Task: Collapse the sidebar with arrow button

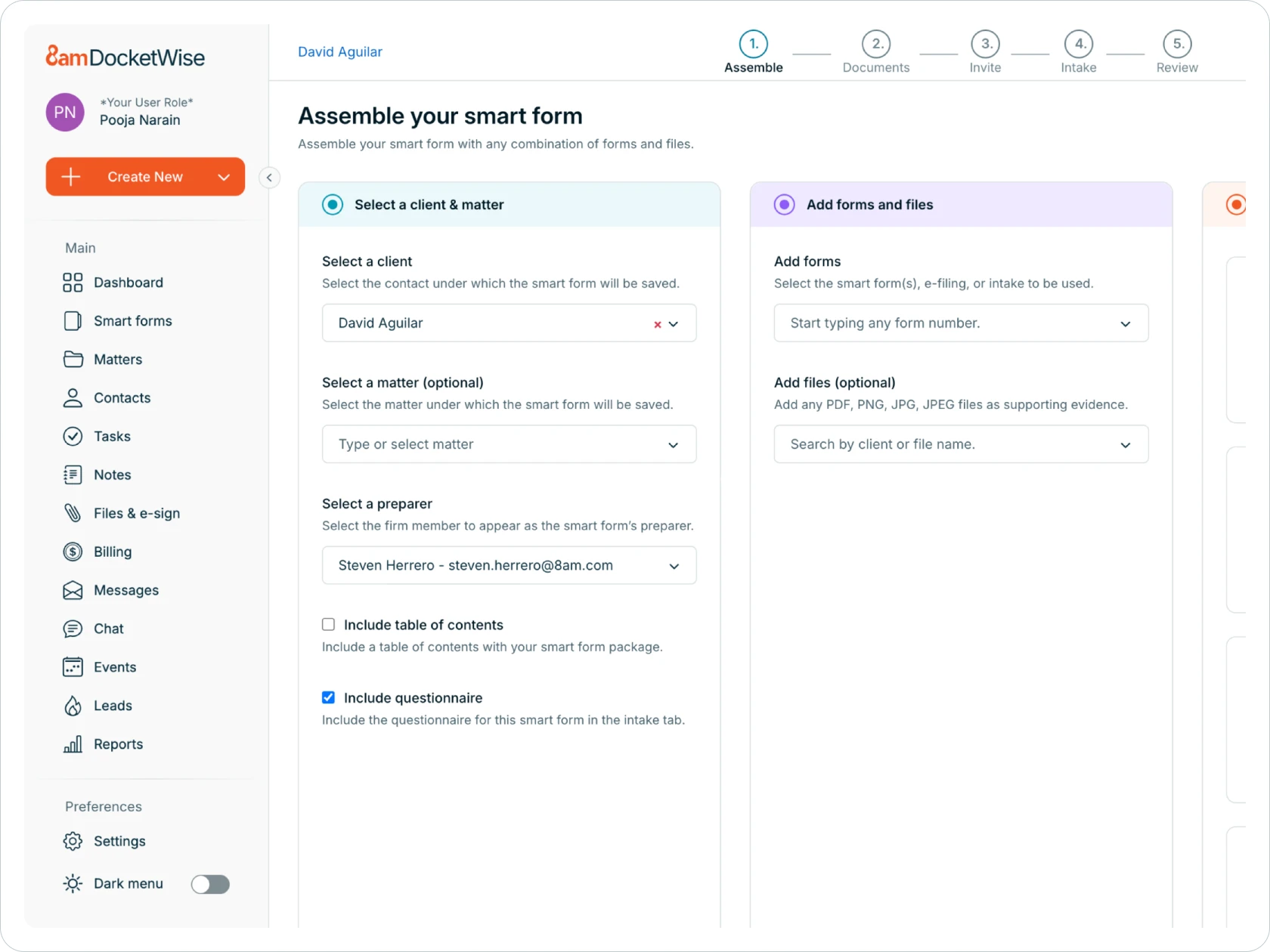Action: coord(269,178)
